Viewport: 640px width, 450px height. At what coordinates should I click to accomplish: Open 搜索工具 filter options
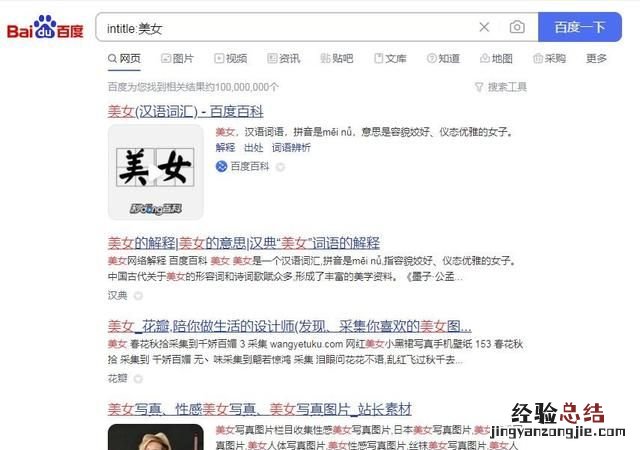501,87
